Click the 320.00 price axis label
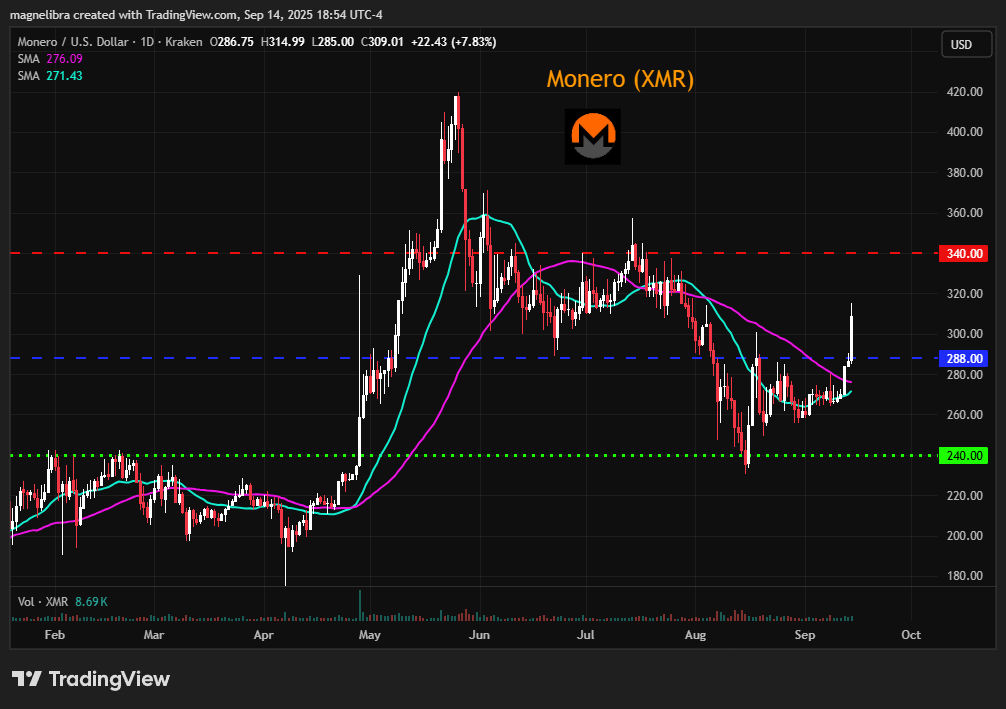The height and width of the screenshot is (709, 1006). 965,293
